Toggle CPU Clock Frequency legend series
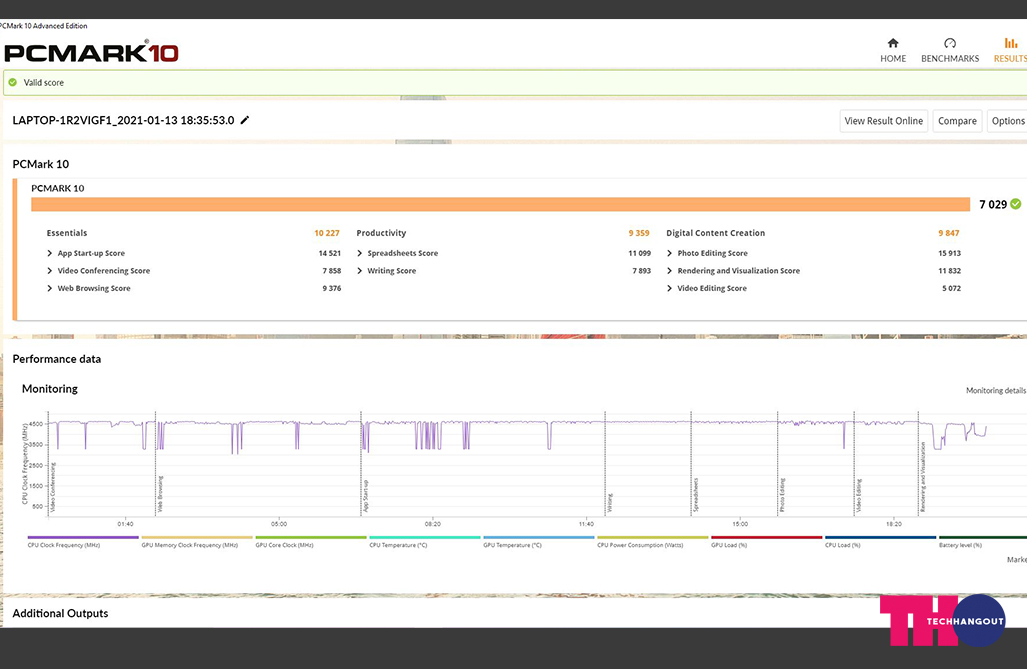The height and width of the screenshot is (669, 1027). [x=83, y=542]
